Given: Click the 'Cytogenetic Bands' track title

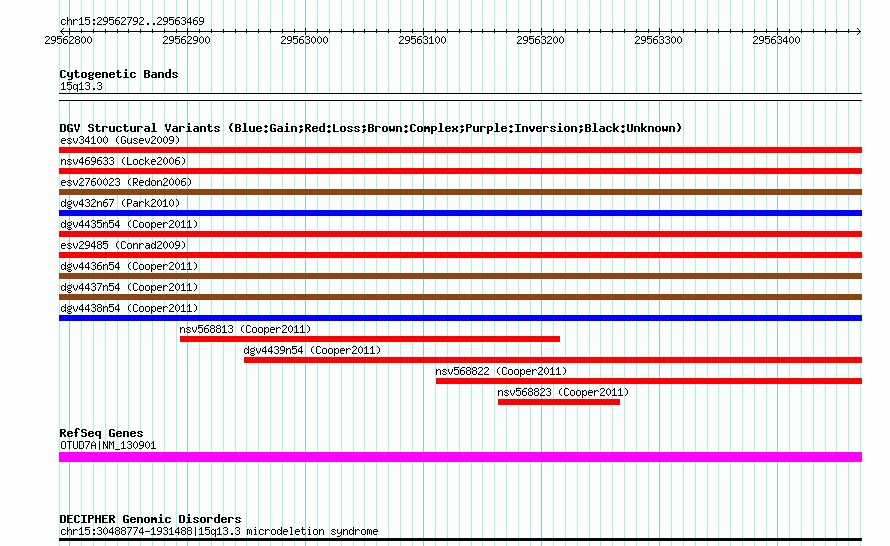Looking at the screenshot, I should 119,74.
